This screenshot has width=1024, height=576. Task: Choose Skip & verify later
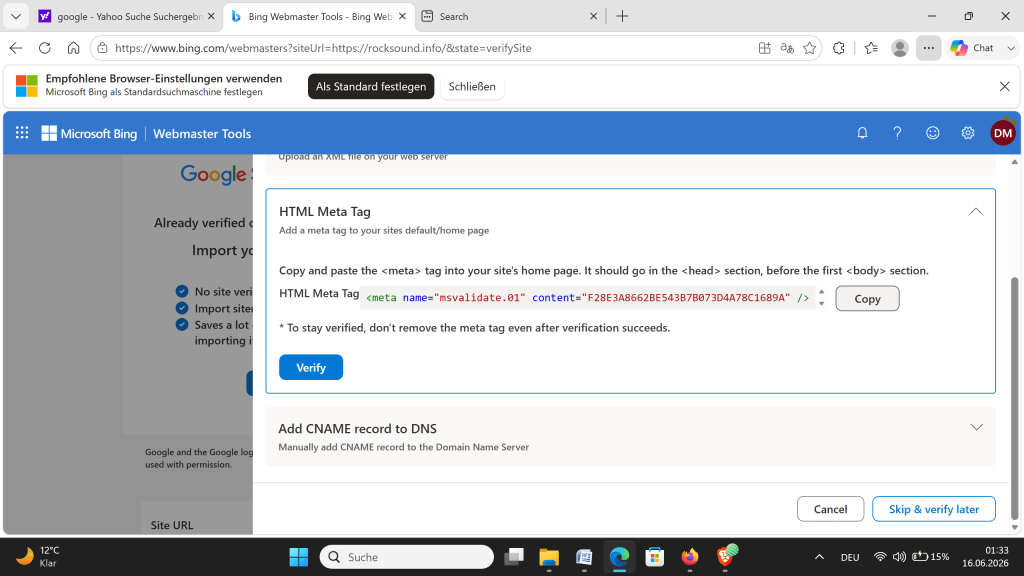coord(933,509)
